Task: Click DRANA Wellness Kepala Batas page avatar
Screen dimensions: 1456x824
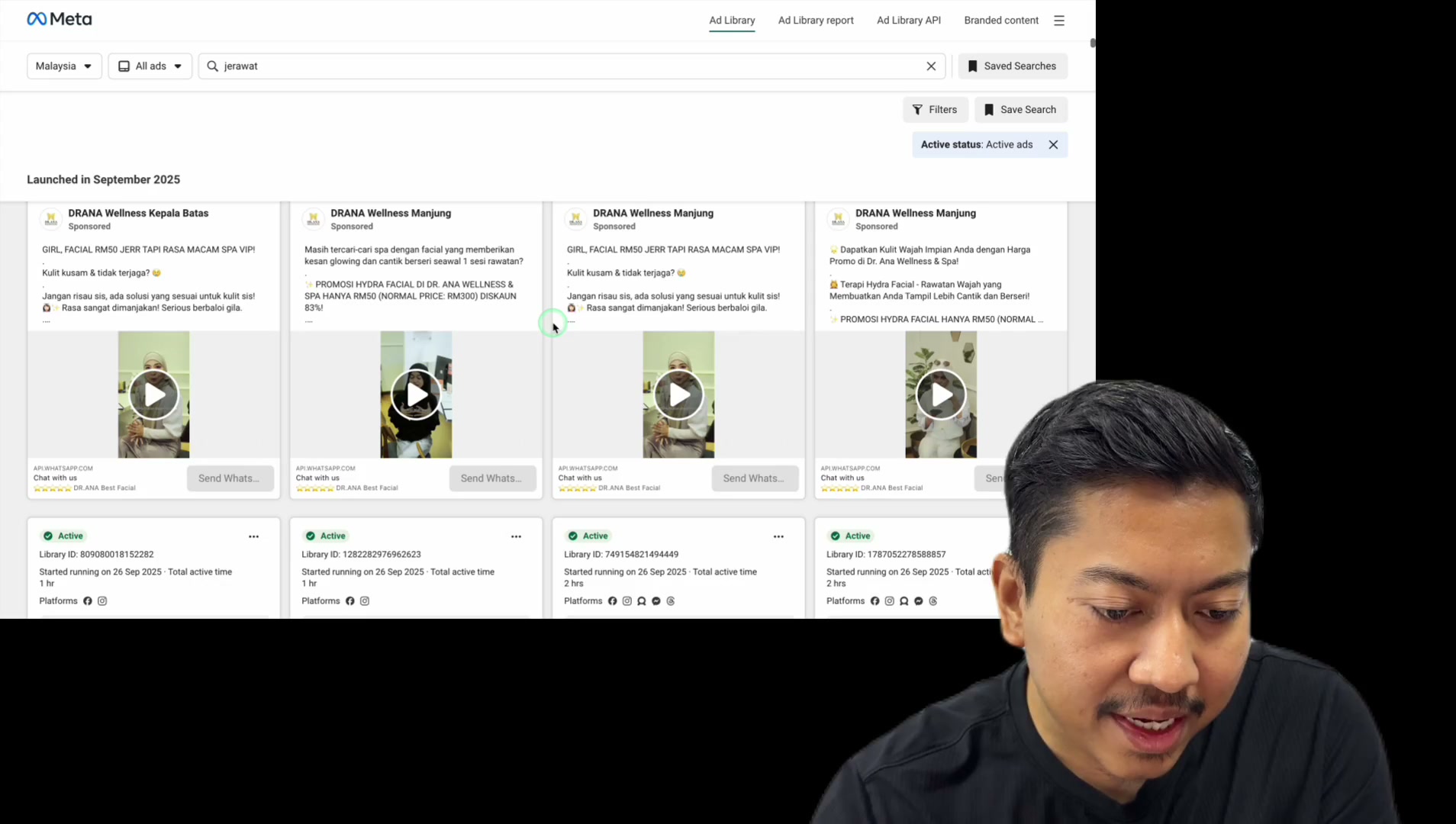Action: click(x=51, y=219)
